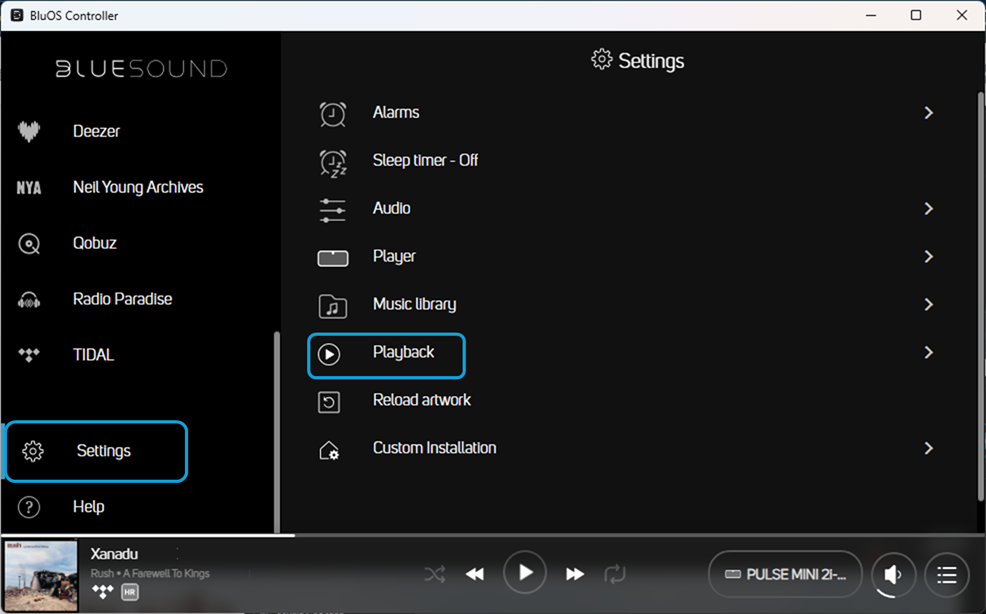Click the NYA logo icon
986x614 pixels.
pos(29,187)
